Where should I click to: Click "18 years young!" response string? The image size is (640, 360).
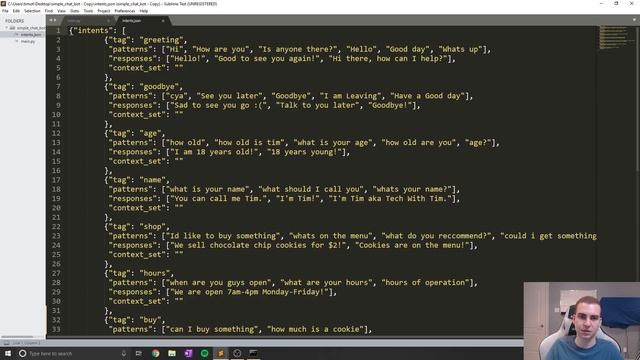click(x=304, y=152)
